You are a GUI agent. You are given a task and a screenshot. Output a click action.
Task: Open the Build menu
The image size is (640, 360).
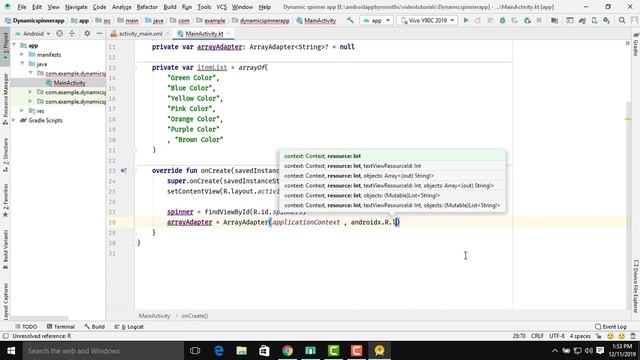click(170, 7)
